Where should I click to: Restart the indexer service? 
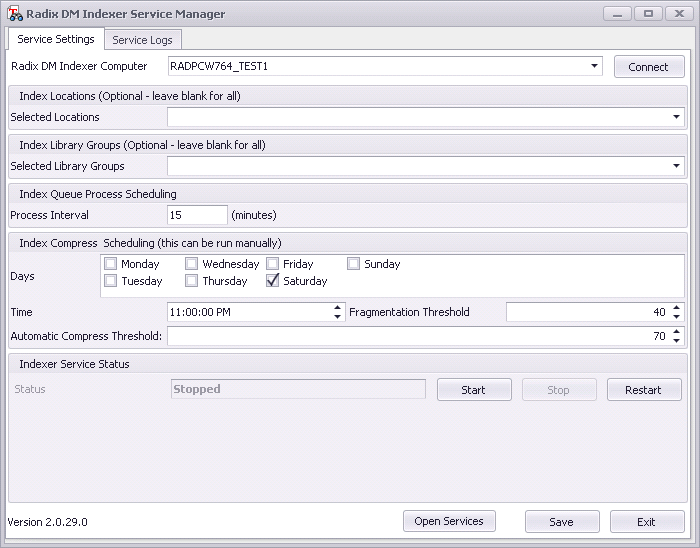click(644, 390)
